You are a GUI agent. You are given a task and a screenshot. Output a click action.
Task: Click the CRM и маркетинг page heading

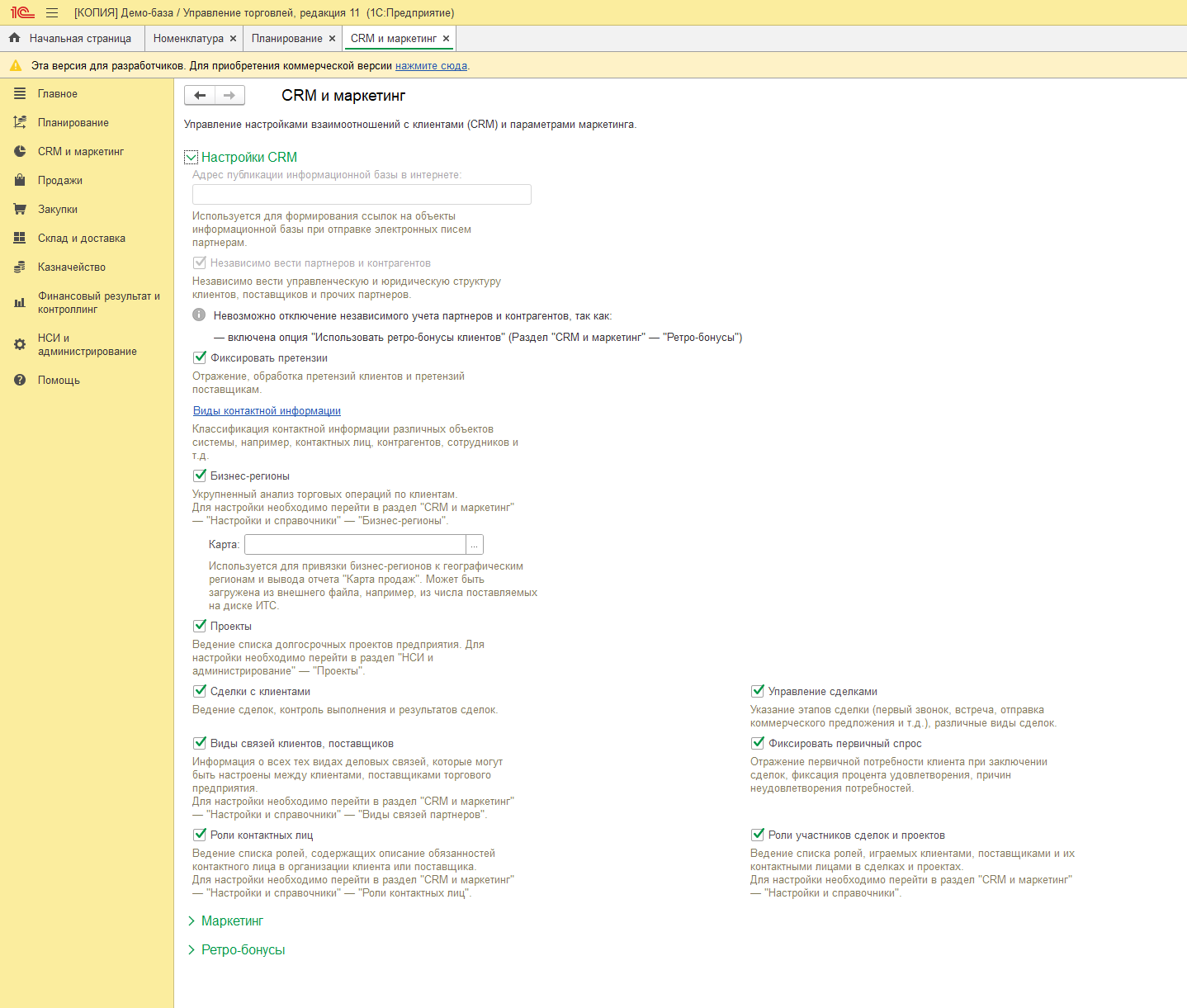pyautogui.click(x=343, y=96)
